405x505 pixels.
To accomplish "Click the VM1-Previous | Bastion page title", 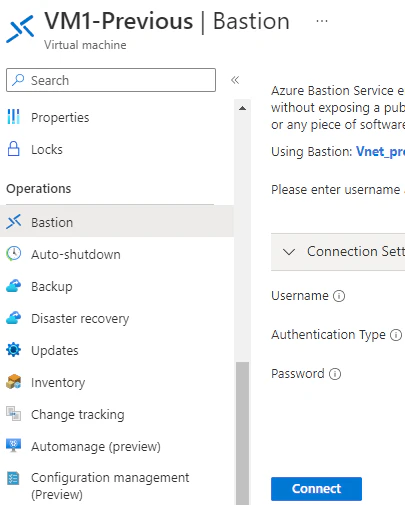I will [x=167, y=21].
